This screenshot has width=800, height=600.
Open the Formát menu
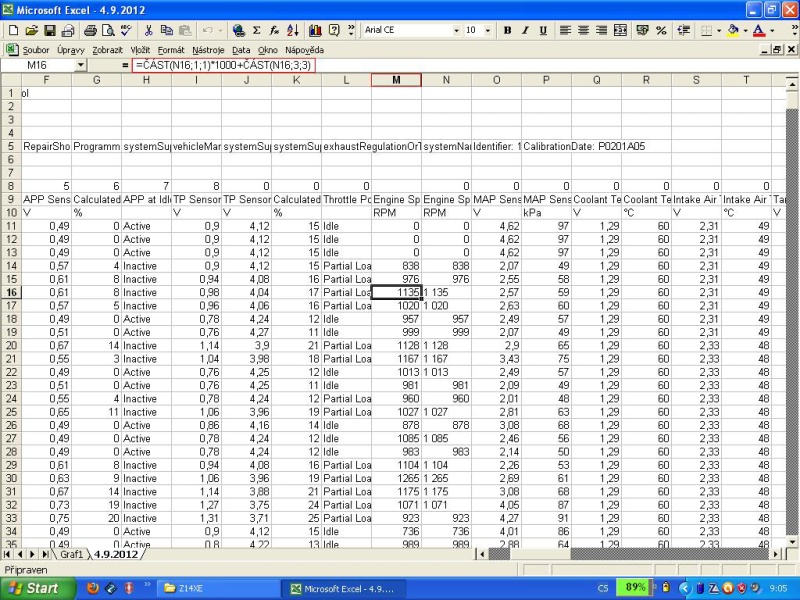pyautogui.click(x=173, y=49)
